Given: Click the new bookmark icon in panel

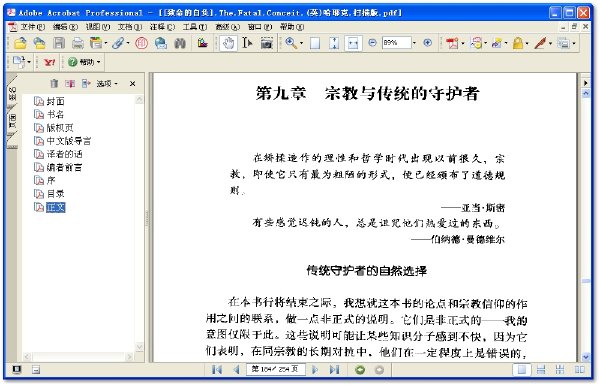Looking at the screenshot, I should point(70,83).
